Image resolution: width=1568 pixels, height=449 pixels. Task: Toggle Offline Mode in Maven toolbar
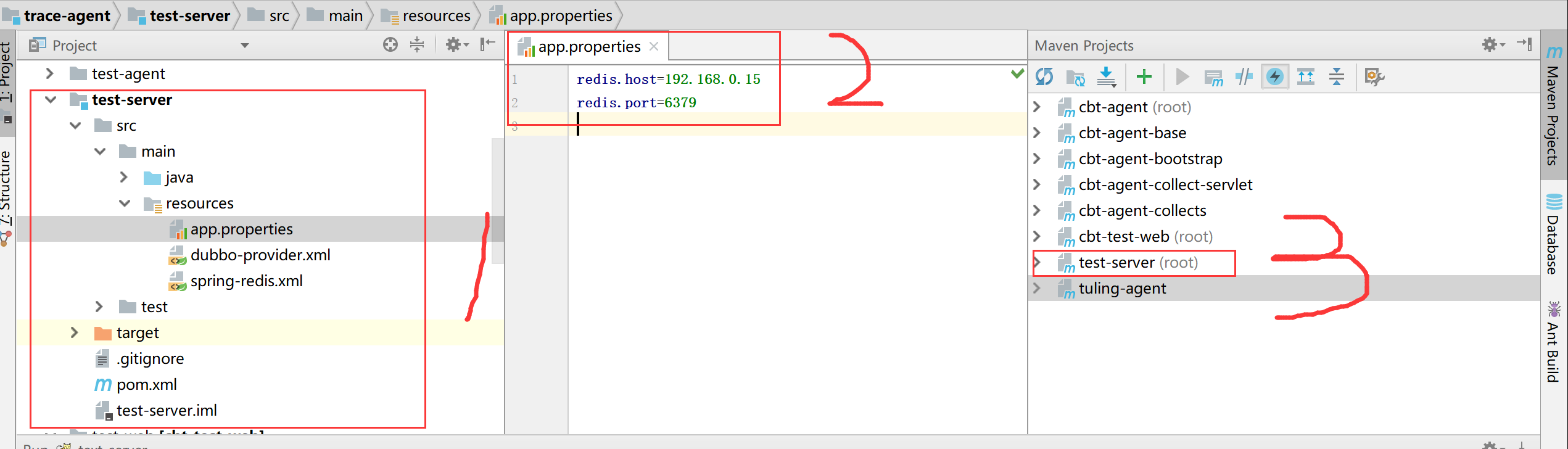(x=1244, y=77)
